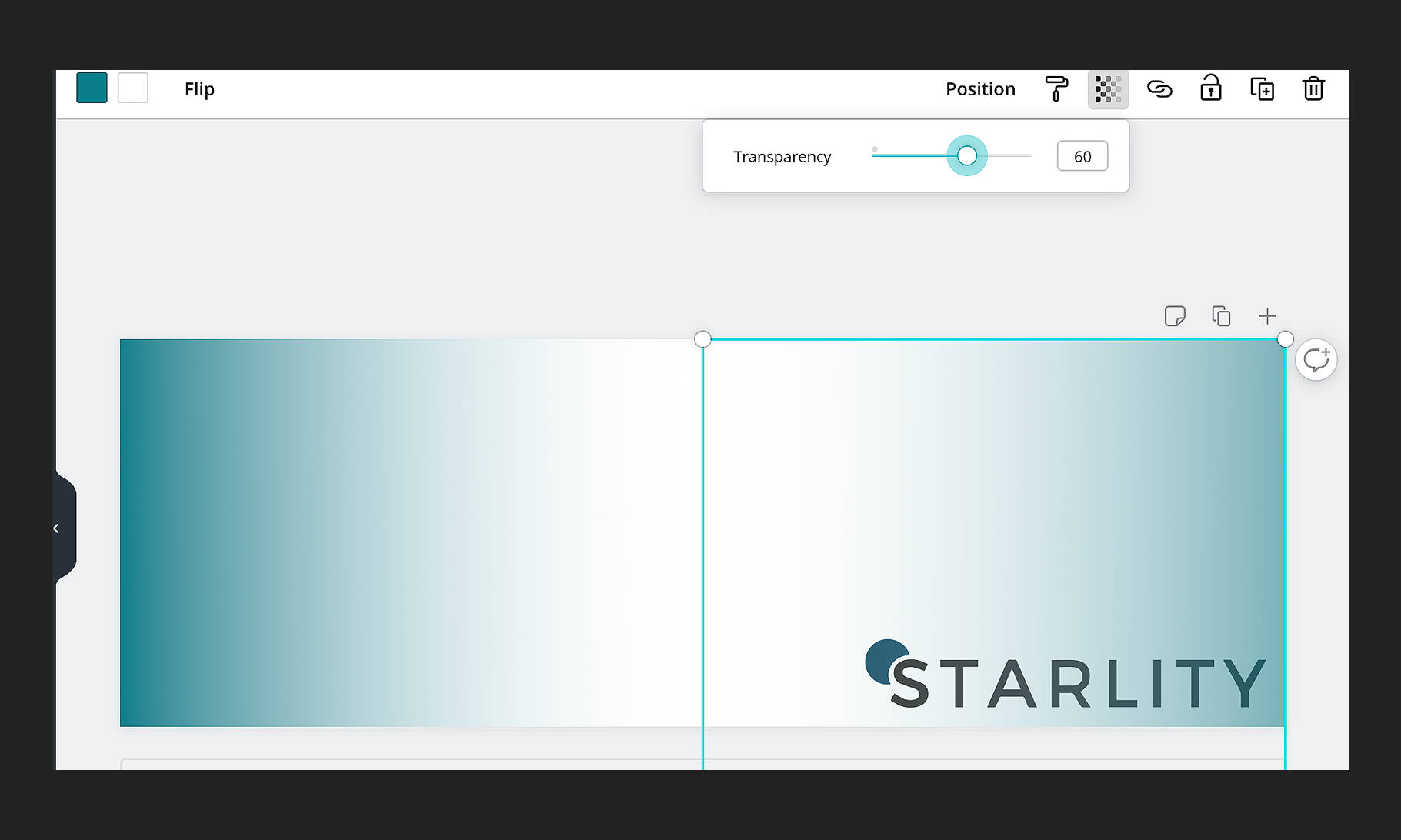Viewport: 1401px width, 840px height.
Task: Click the Add page plus icon
Action: click(1267, 316)
